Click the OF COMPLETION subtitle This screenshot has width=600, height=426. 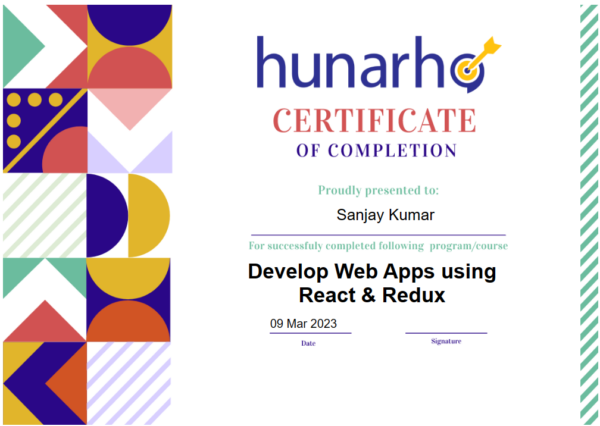pos(377,151)
